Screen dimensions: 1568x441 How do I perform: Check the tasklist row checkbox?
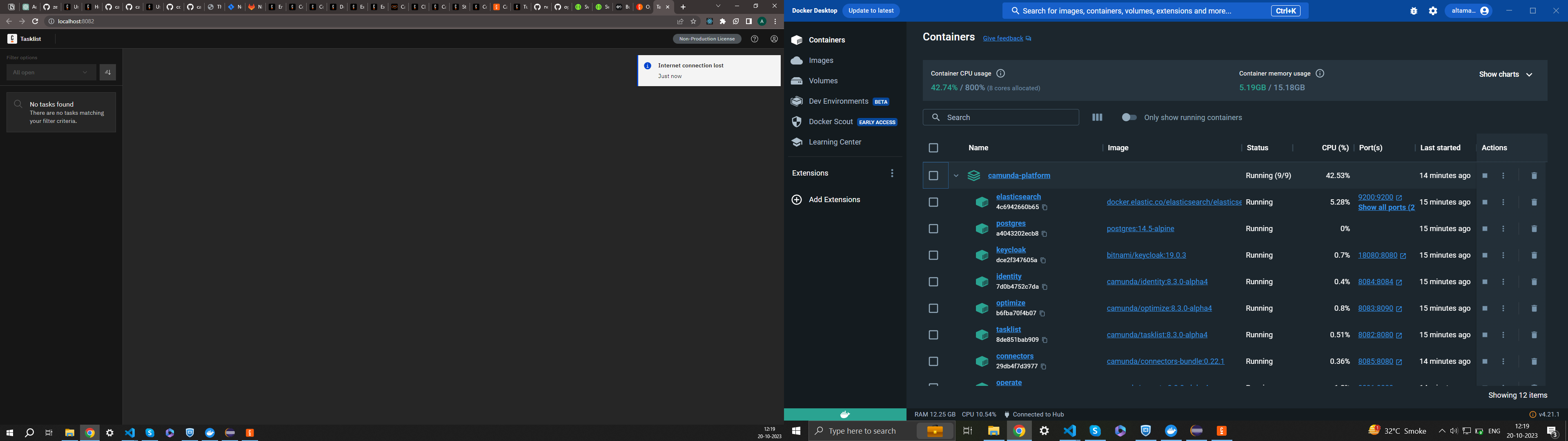coord(933,335)
